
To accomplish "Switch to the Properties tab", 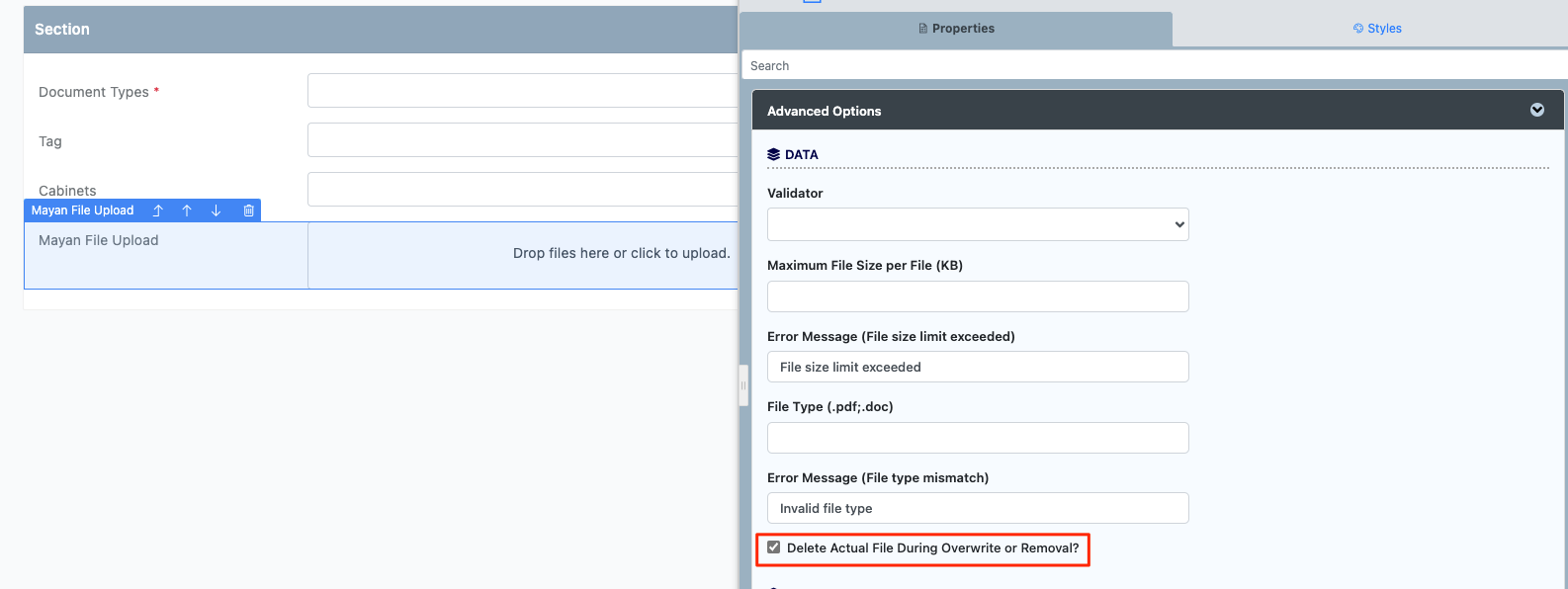I will coord(956,29).
